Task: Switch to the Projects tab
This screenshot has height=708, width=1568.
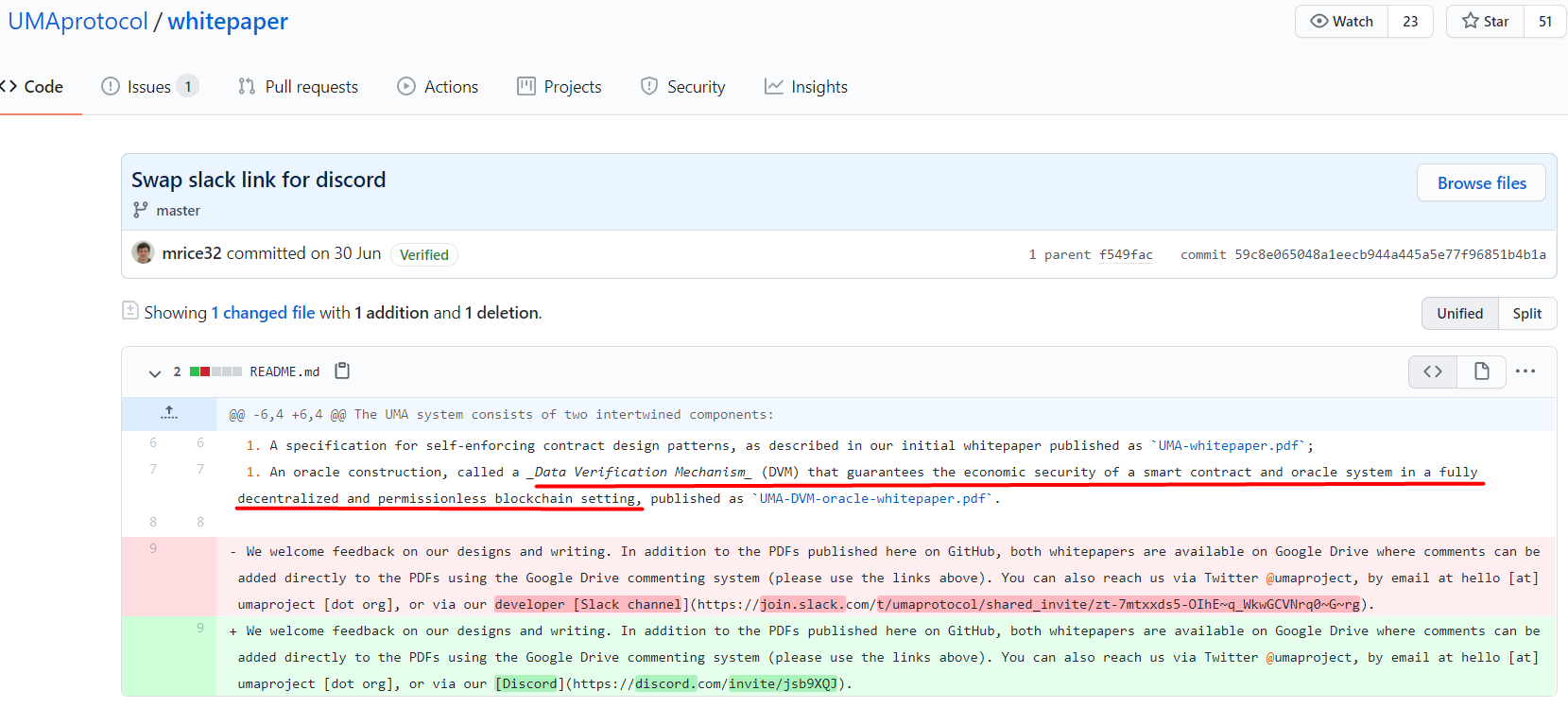Action: 560,87
